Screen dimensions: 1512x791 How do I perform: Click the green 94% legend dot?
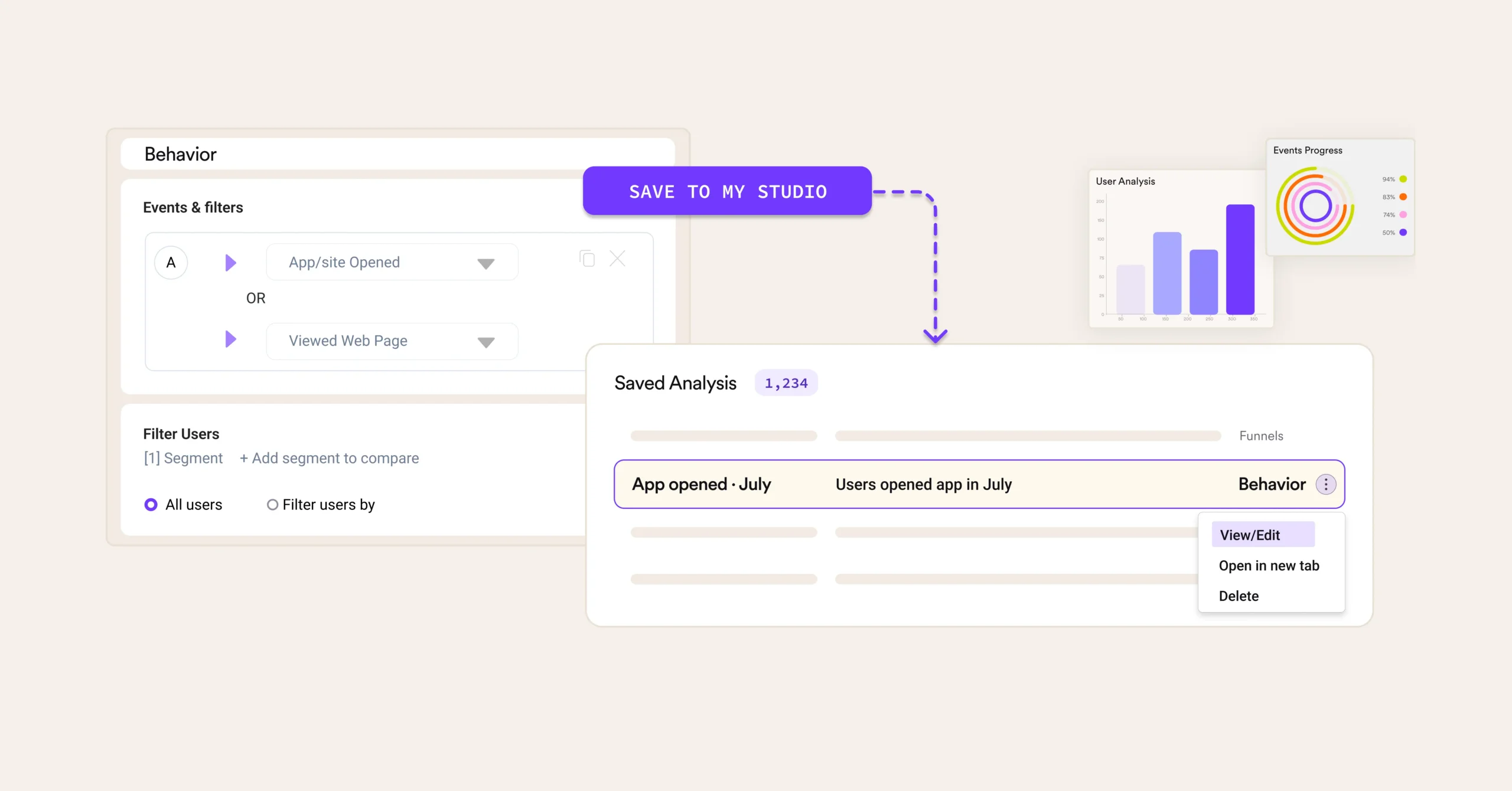1403,179
